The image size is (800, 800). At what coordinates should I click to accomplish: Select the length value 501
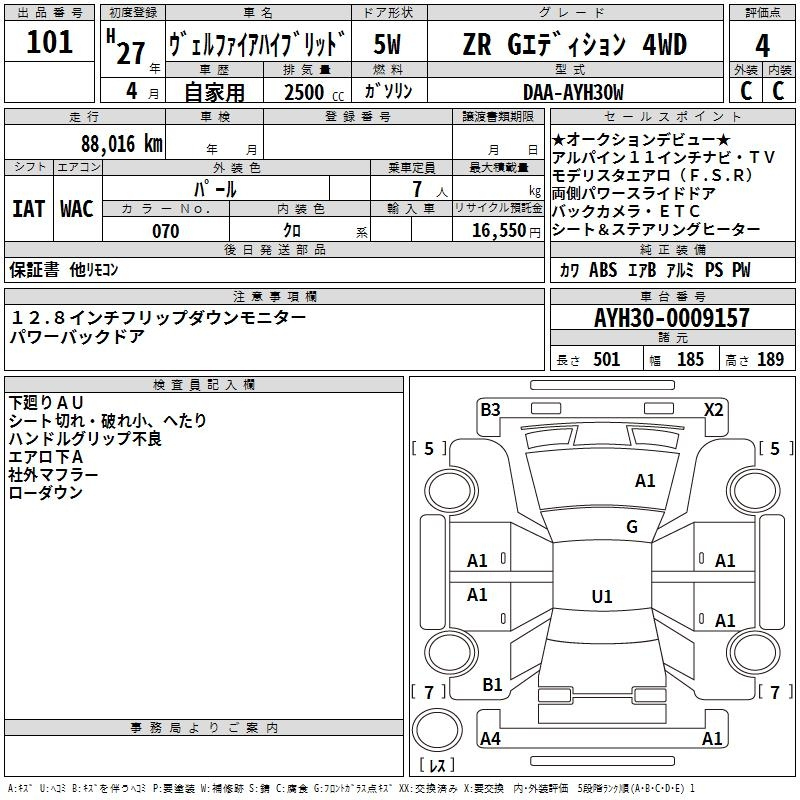pyautogui.click(x=607, y=359)
